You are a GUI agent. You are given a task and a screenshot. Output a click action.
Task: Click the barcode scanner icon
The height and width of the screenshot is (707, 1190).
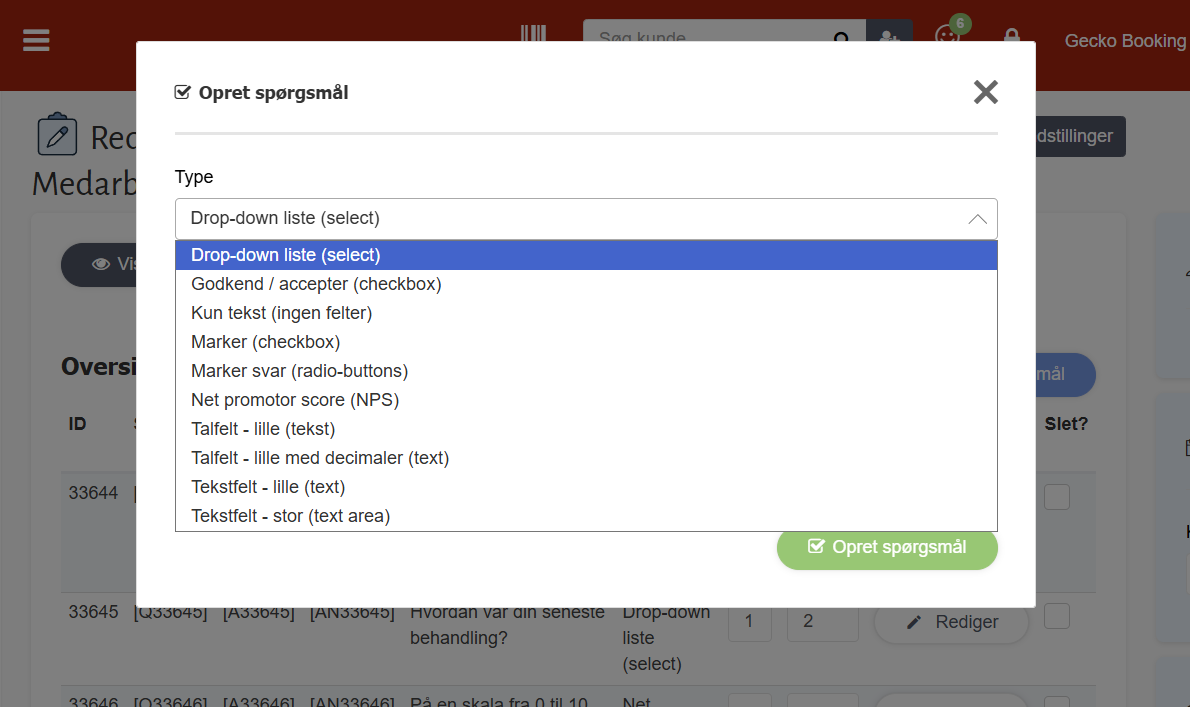coord(534,34)
